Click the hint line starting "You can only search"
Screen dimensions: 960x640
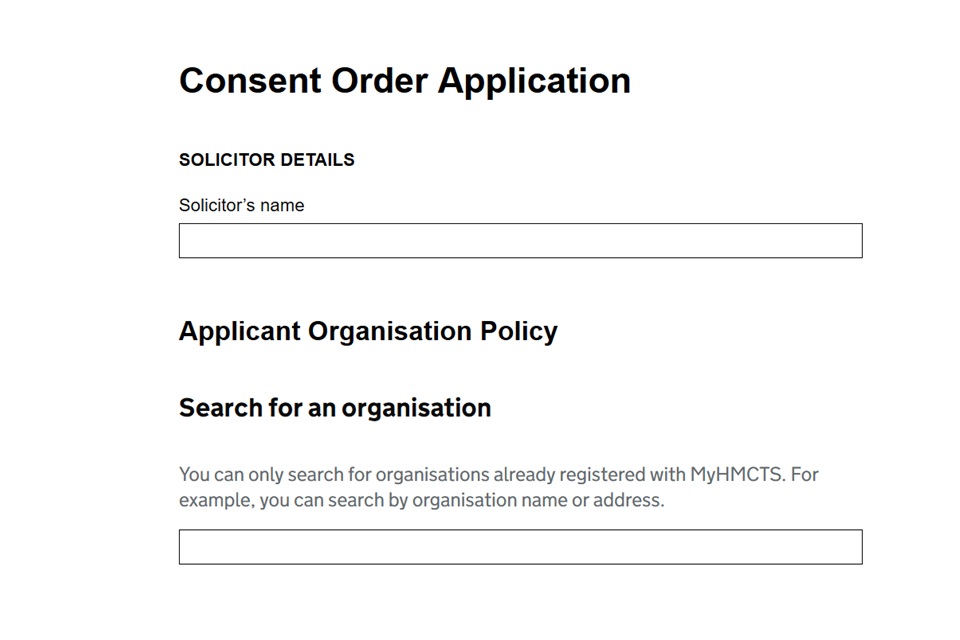498,475
